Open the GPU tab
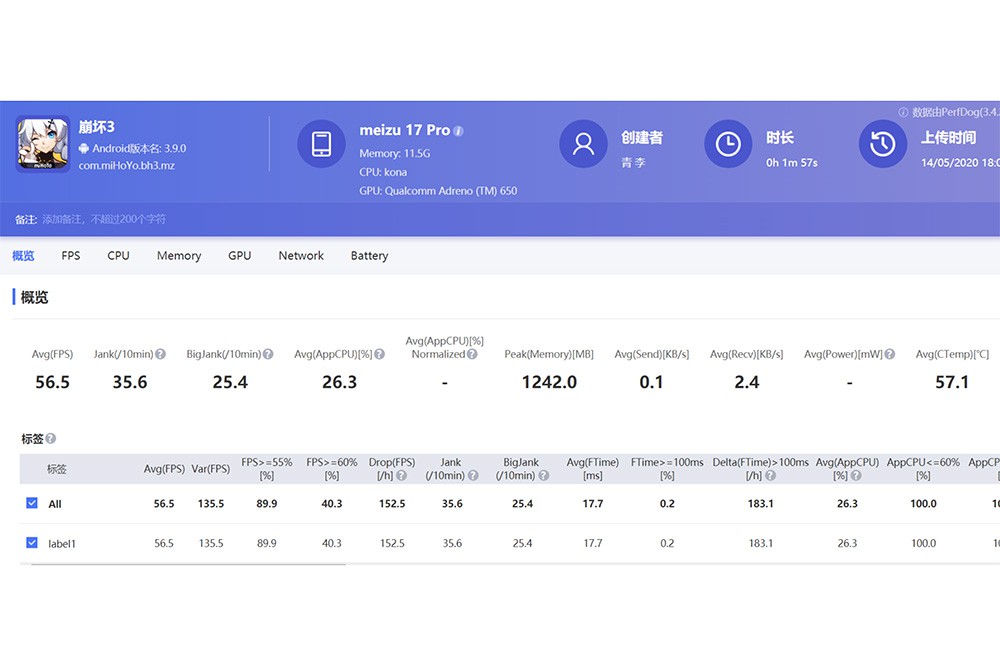Image resolution: width=1000 pixels, height=666 pixels. (x=240, y=256)
